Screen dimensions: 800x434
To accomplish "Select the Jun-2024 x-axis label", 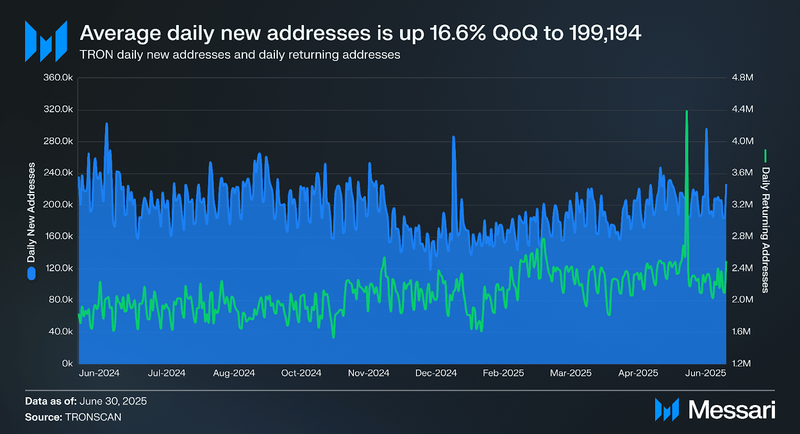I will coord(99,373).
